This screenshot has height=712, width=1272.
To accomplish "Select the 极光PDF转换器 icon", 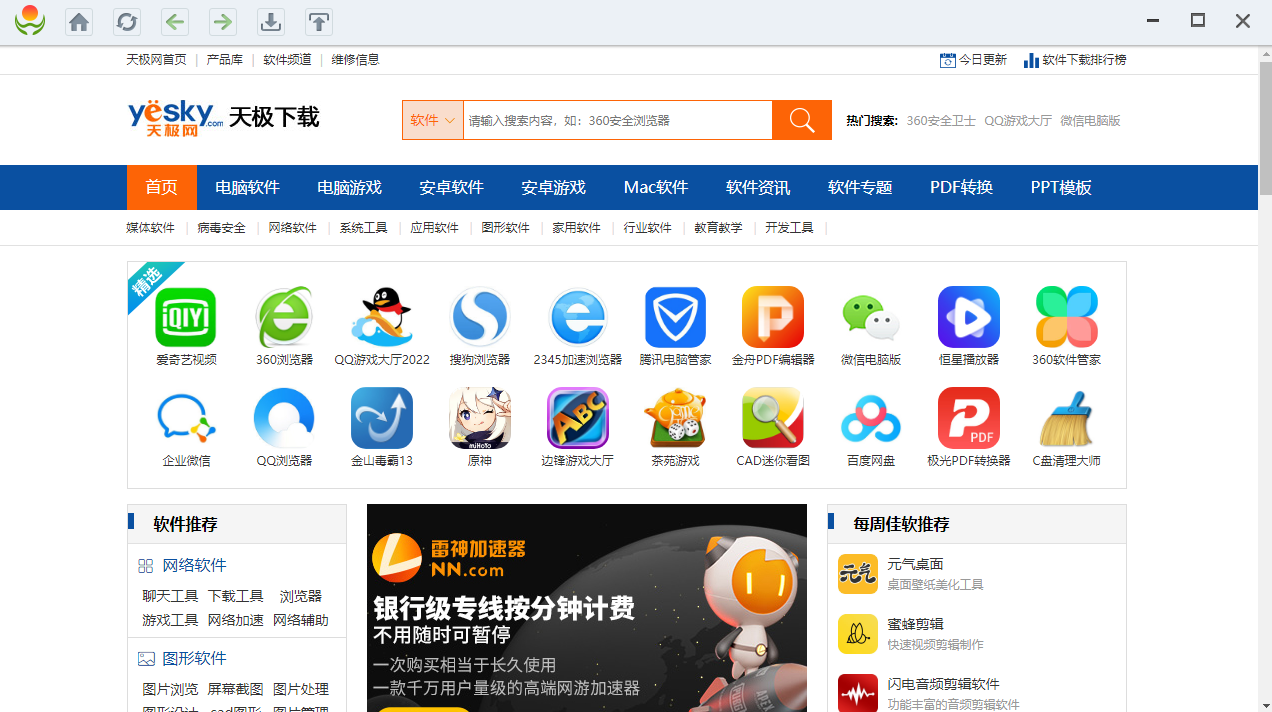I will point(969,418).
